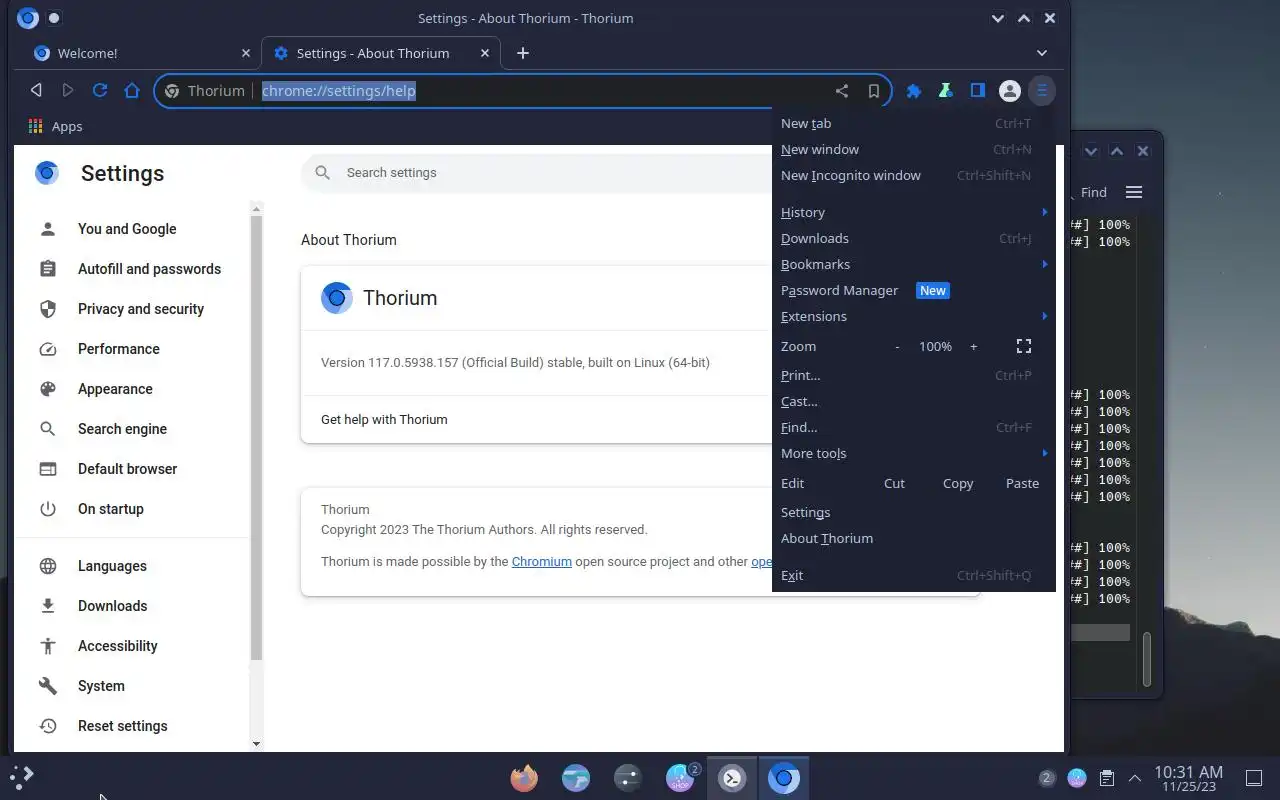The width and height of the screenshot is (1280, 800).
Task: Open the clipboard tray icon
Action: [1107, 778]
